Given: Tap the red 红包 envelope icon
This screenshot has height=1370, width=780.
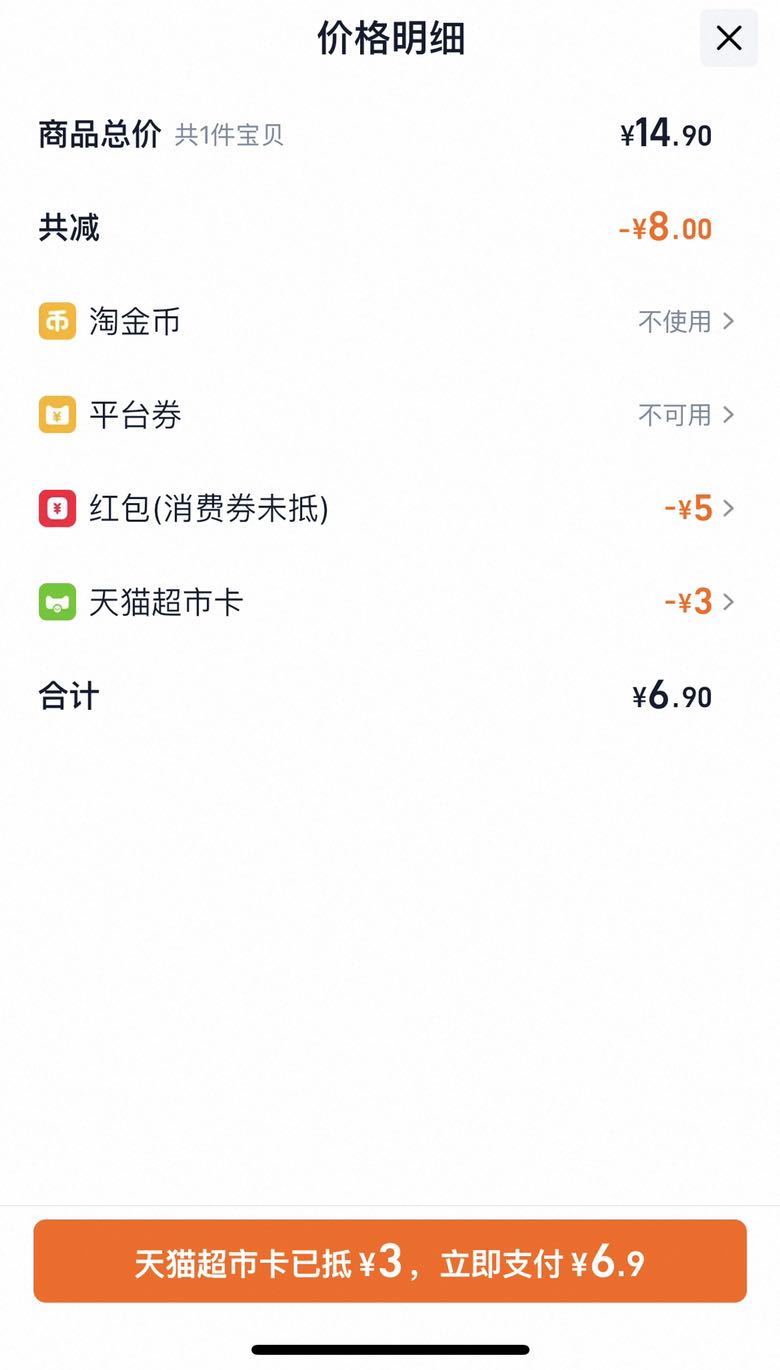Looking at the screenshot, I should [x=57, y=508].
